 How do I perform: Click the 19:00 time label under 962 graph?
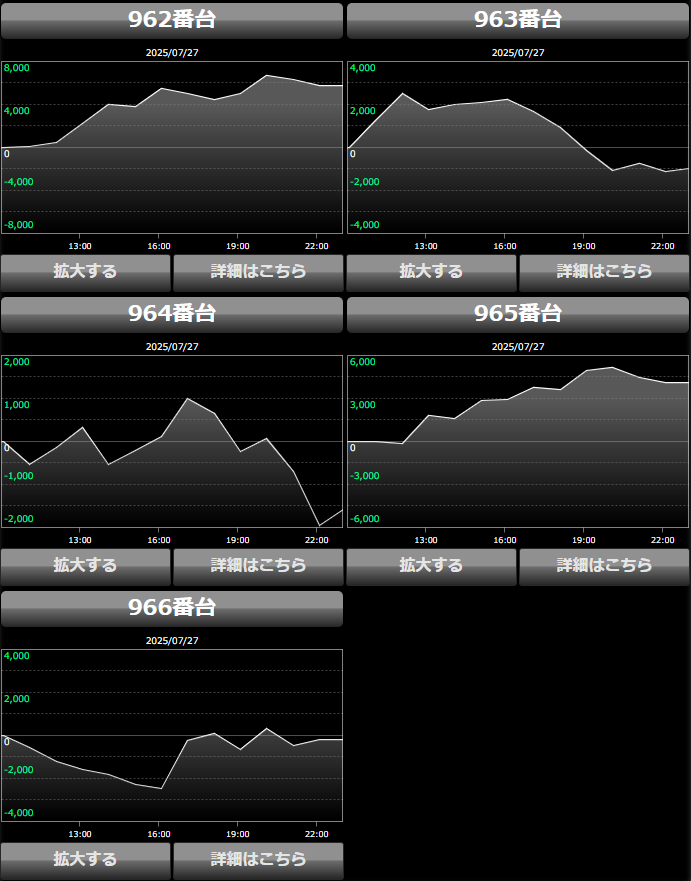coord(238,246)
